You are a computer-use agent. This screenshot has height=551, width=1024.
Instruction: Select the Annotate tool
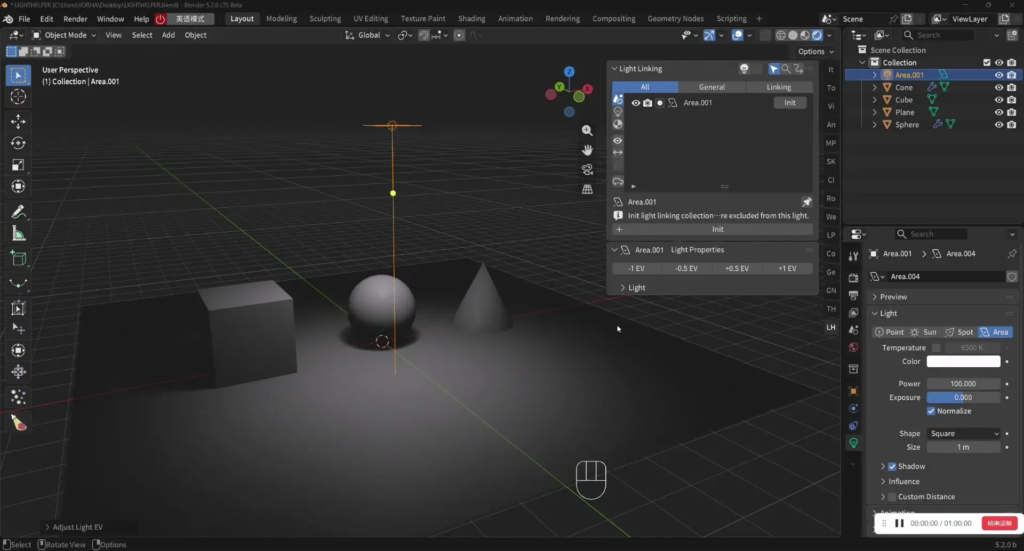[18, 212]
